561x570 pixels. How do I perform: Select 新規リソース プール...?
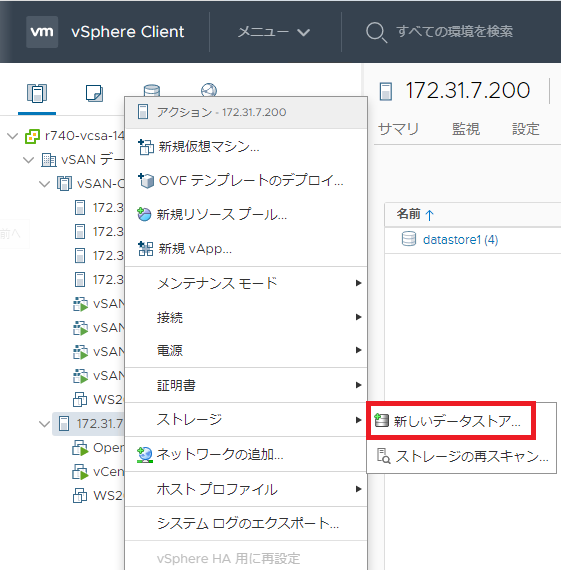pos(246,214)
